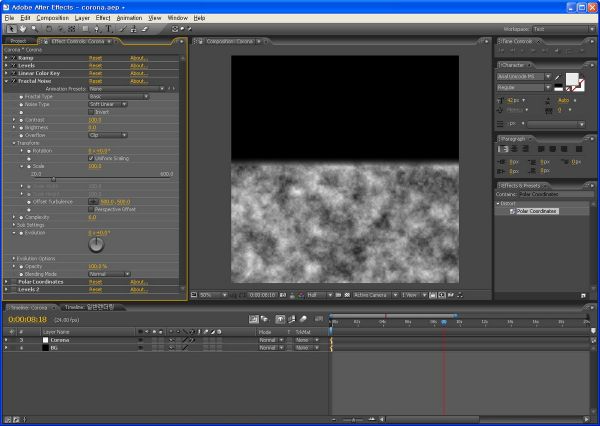Select the Horizontal Type tool
Screen dimensions: 600x426
point(109,29)
